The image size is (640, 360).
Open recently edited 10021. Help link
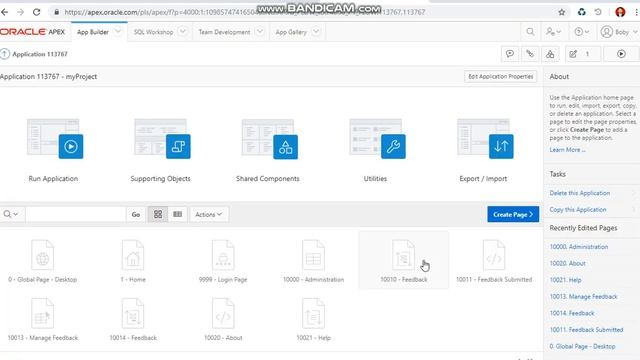(565, 280)
